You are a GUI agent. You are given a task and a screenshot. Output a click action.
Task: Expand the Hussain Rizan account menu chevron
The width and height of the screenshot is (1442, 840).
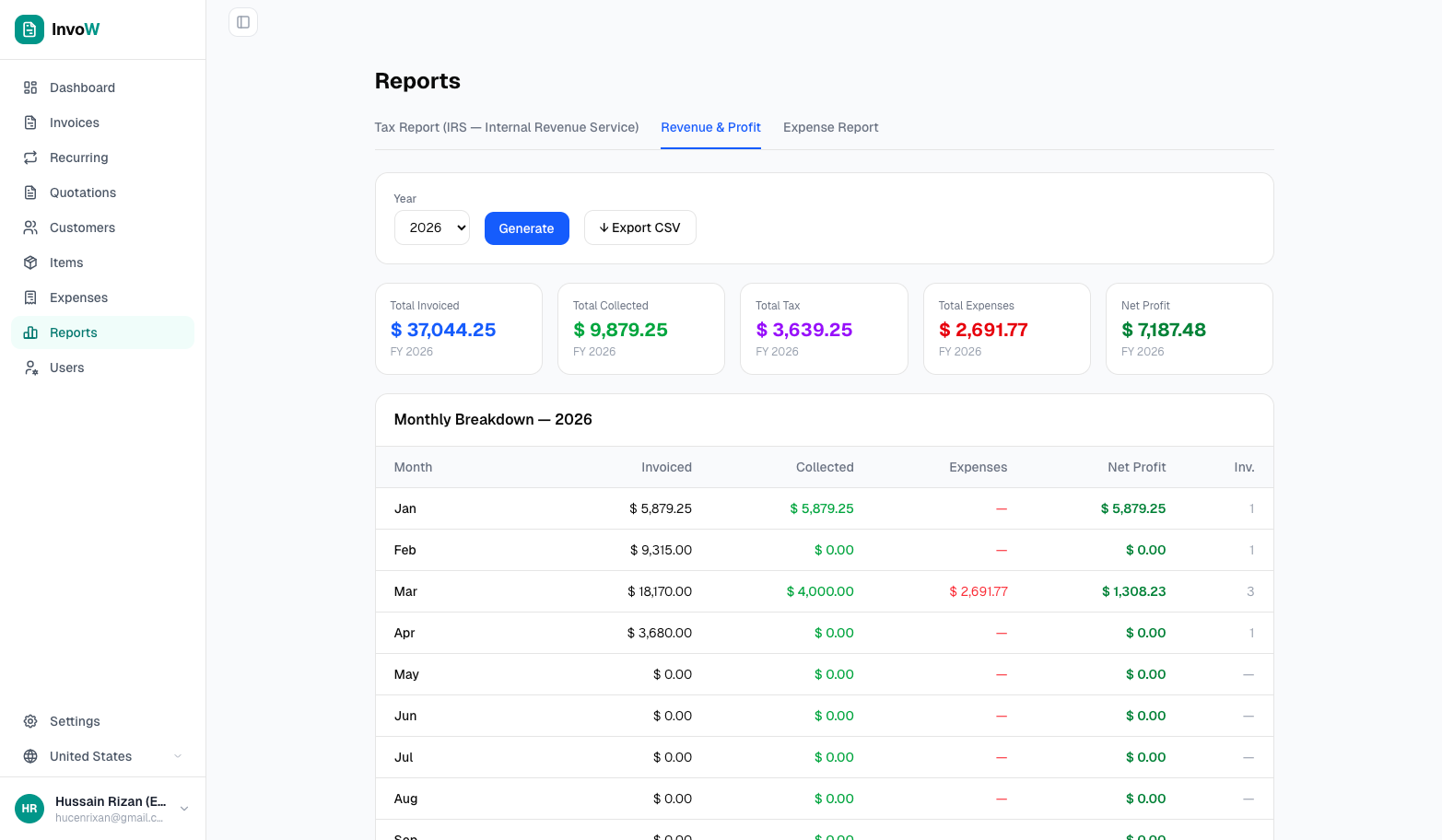coord(184,809)
